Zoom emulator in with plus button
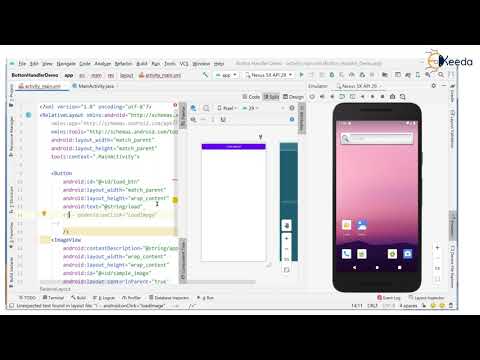The height and width of the screenshot is (360, 480). coord(437,248)
